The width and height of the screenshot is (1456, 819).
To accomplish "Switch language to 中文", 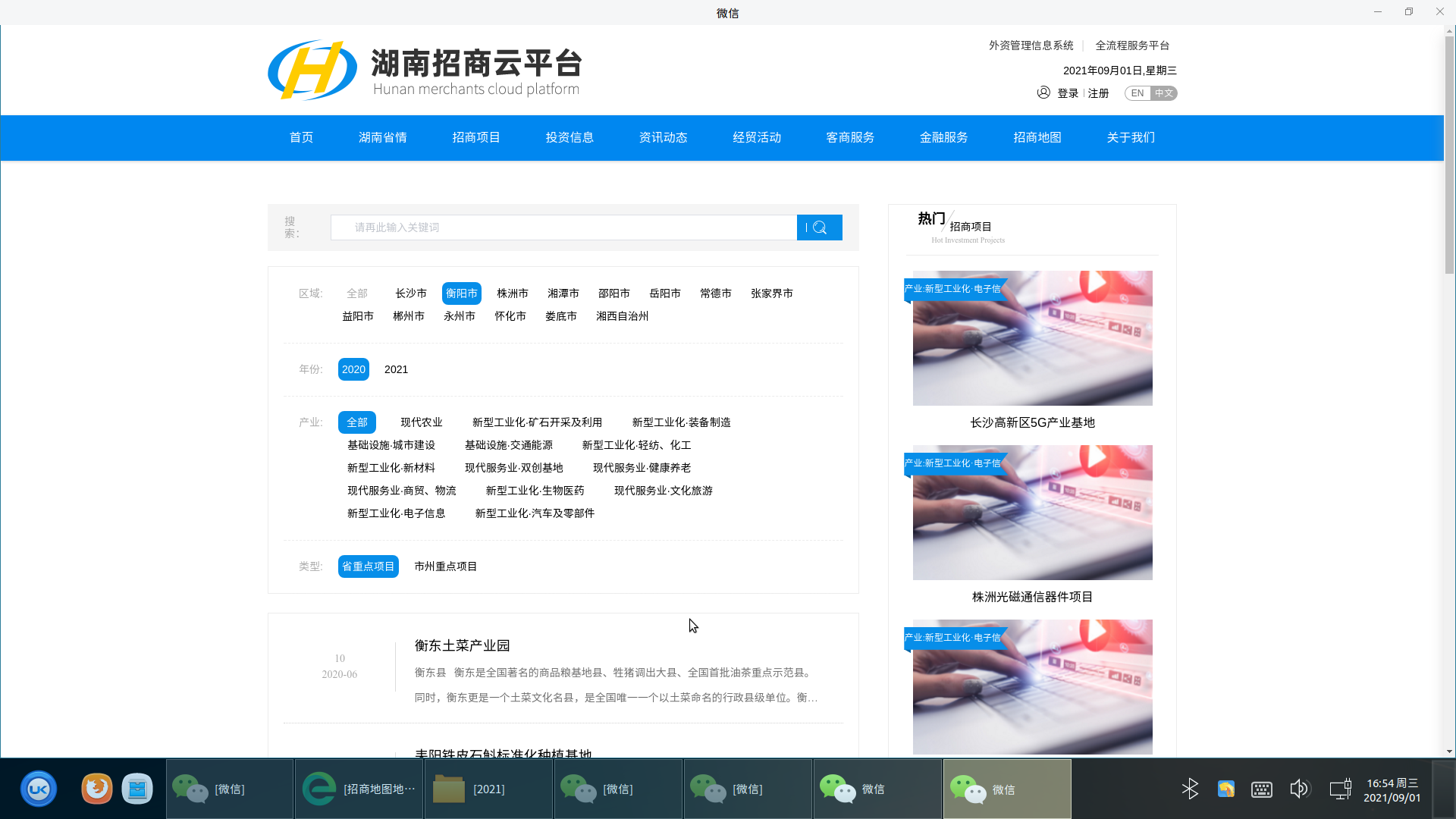I will (x=1164, y=93).
